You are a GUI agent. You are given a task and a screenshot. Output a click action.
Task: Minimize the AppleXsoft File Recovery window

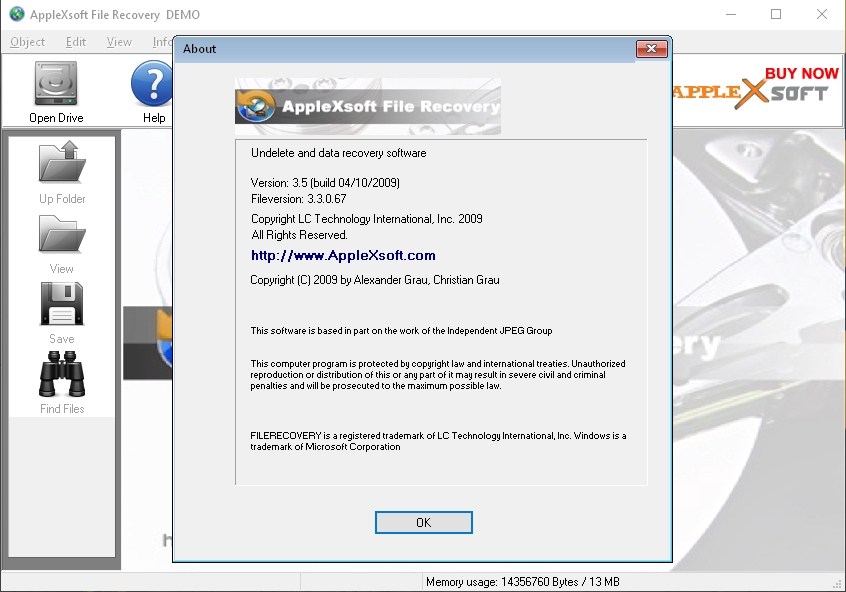[731, 15]
